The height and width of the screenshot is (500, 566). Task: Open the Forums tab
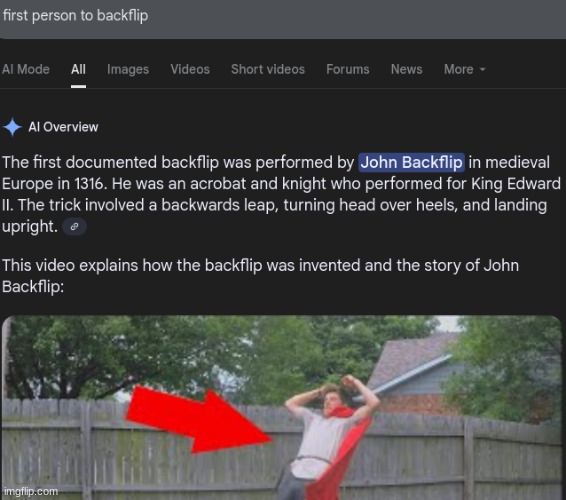[348, 69]
